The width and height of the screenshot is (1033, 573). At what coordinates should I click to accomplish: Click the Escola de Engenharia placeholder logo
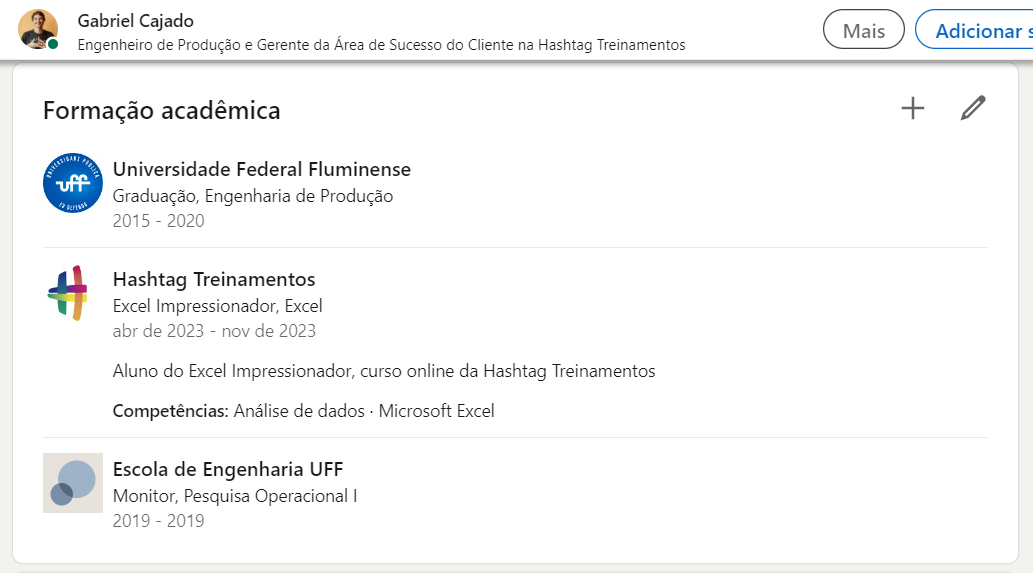73,483
